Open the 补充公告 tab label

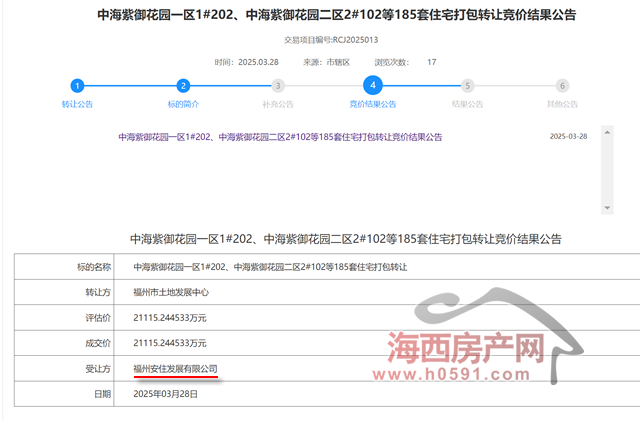[278, 104]
